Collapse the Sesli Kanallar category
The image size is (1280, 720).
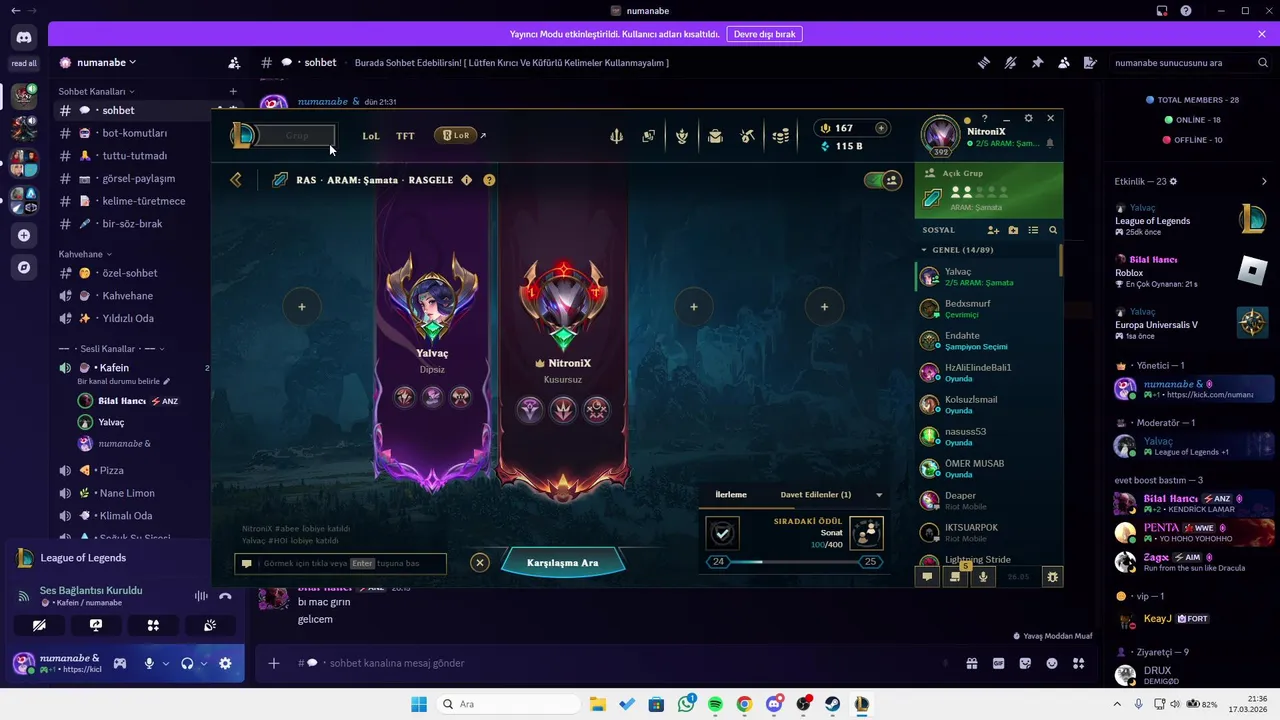click(113, 349)
